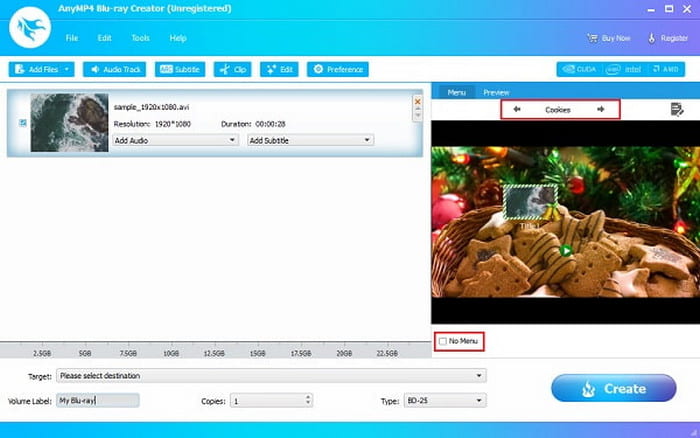Open the Clip tool
The width and height of the screenshot is (700, 438).
[232, 70]
